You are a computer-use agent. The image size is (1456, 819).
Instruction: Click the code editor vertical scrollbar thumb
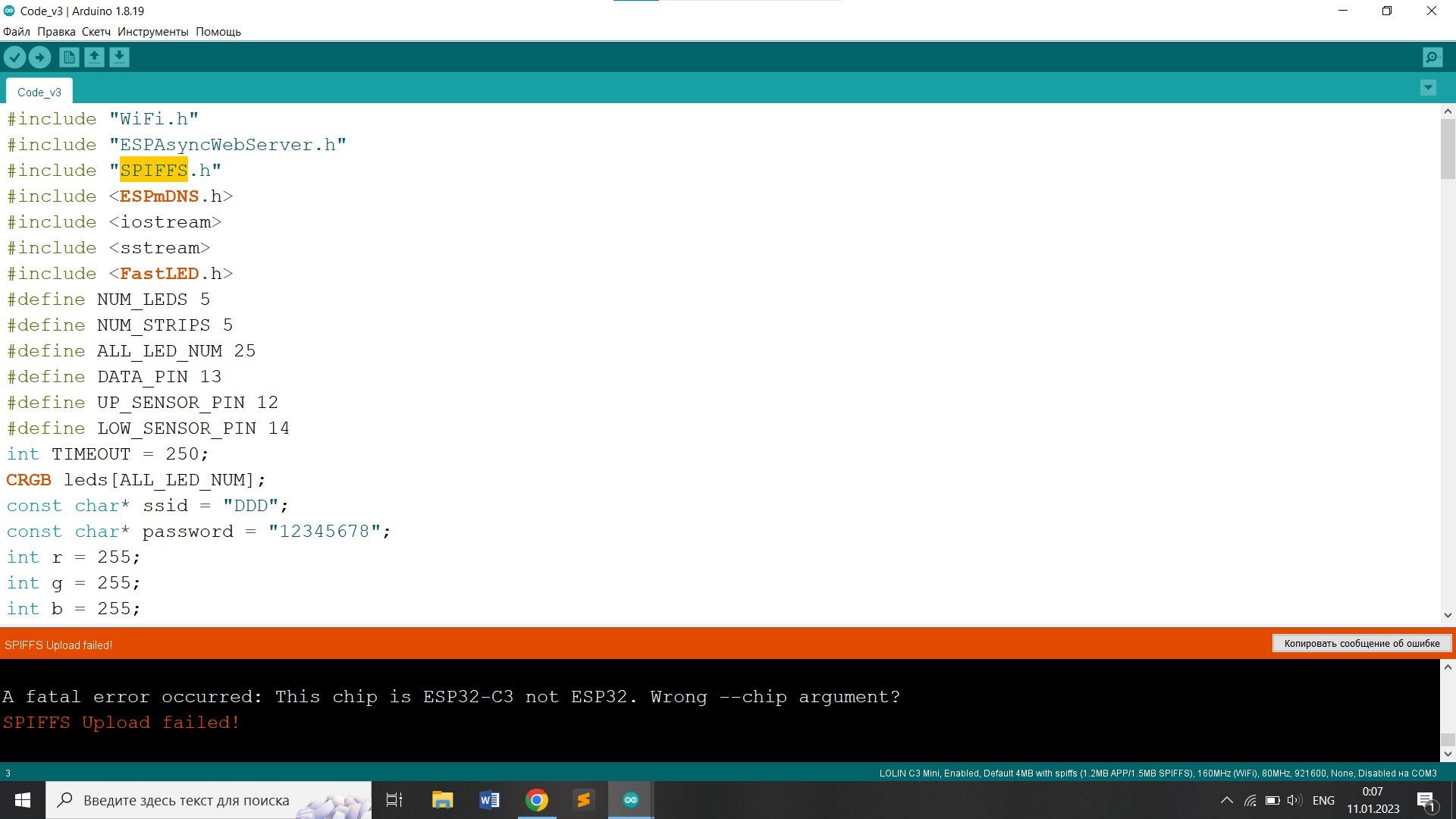[x=1448, y=148]
